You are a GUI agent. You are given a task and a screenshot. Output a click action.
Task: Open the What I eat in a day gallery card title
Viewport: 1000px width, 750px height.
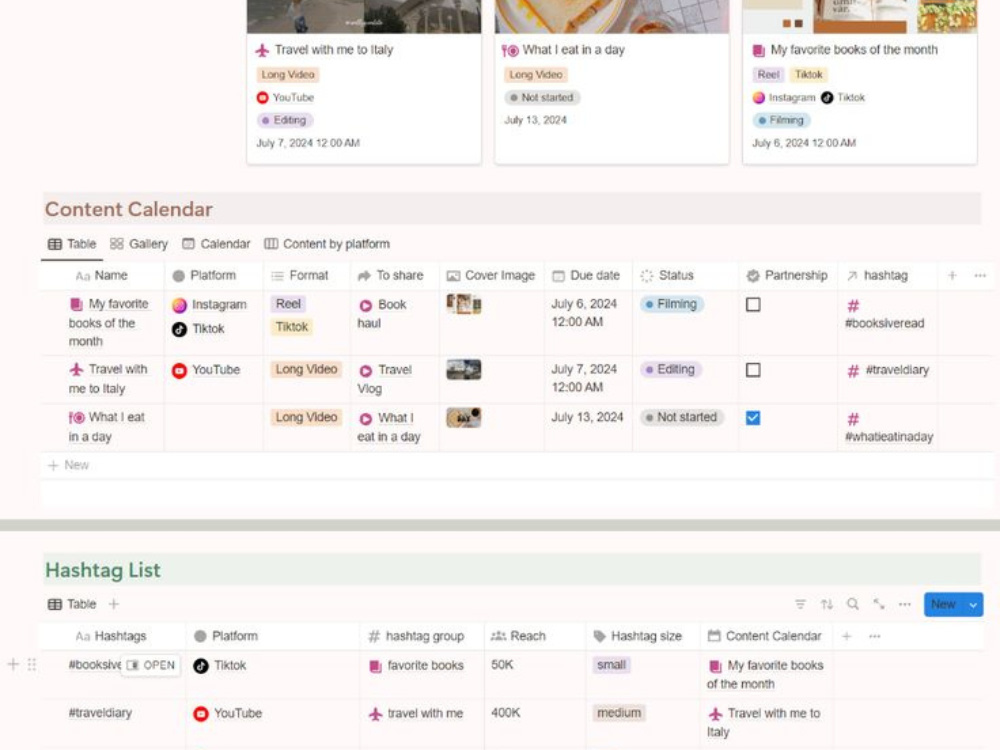click(x=573, y=50)
